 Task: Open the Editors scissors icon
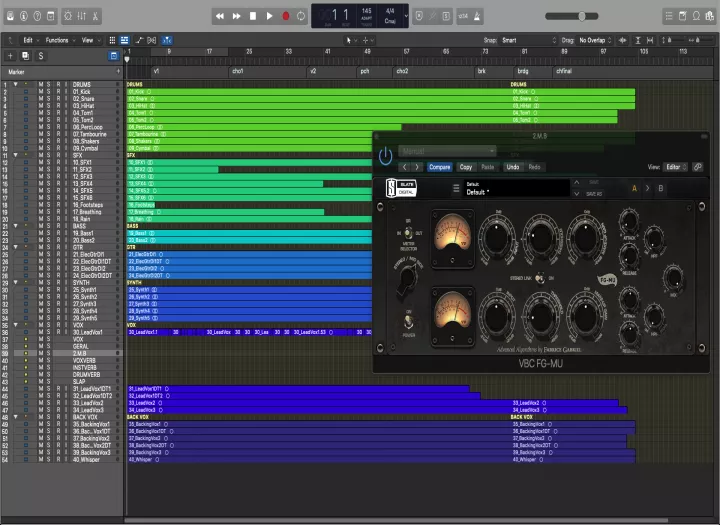click(95, 16)
